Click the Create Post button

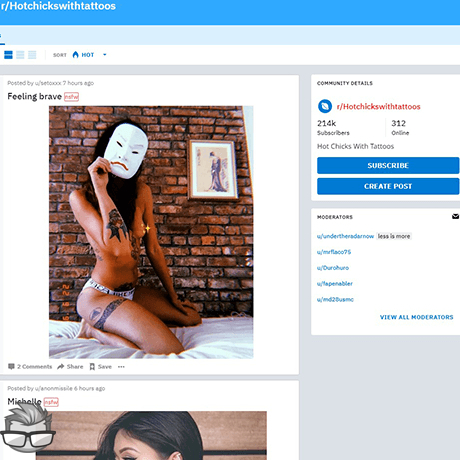click(x=388, y=186)
